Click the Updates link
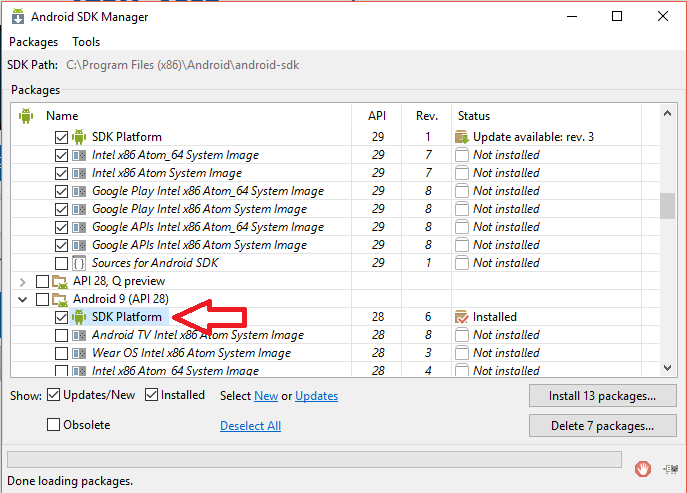The height and width of the screenshot is (493, 687). 316,396
